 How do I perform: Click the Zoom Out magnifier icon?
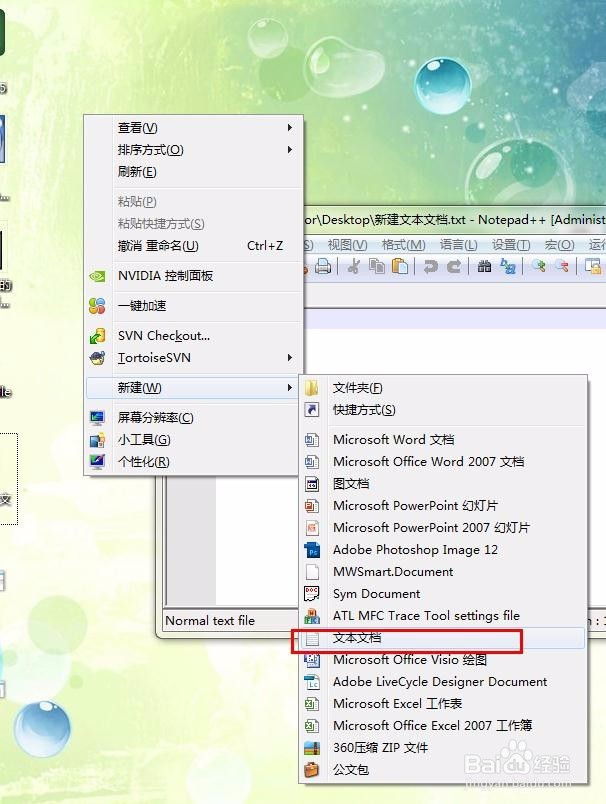click(562, 266)
